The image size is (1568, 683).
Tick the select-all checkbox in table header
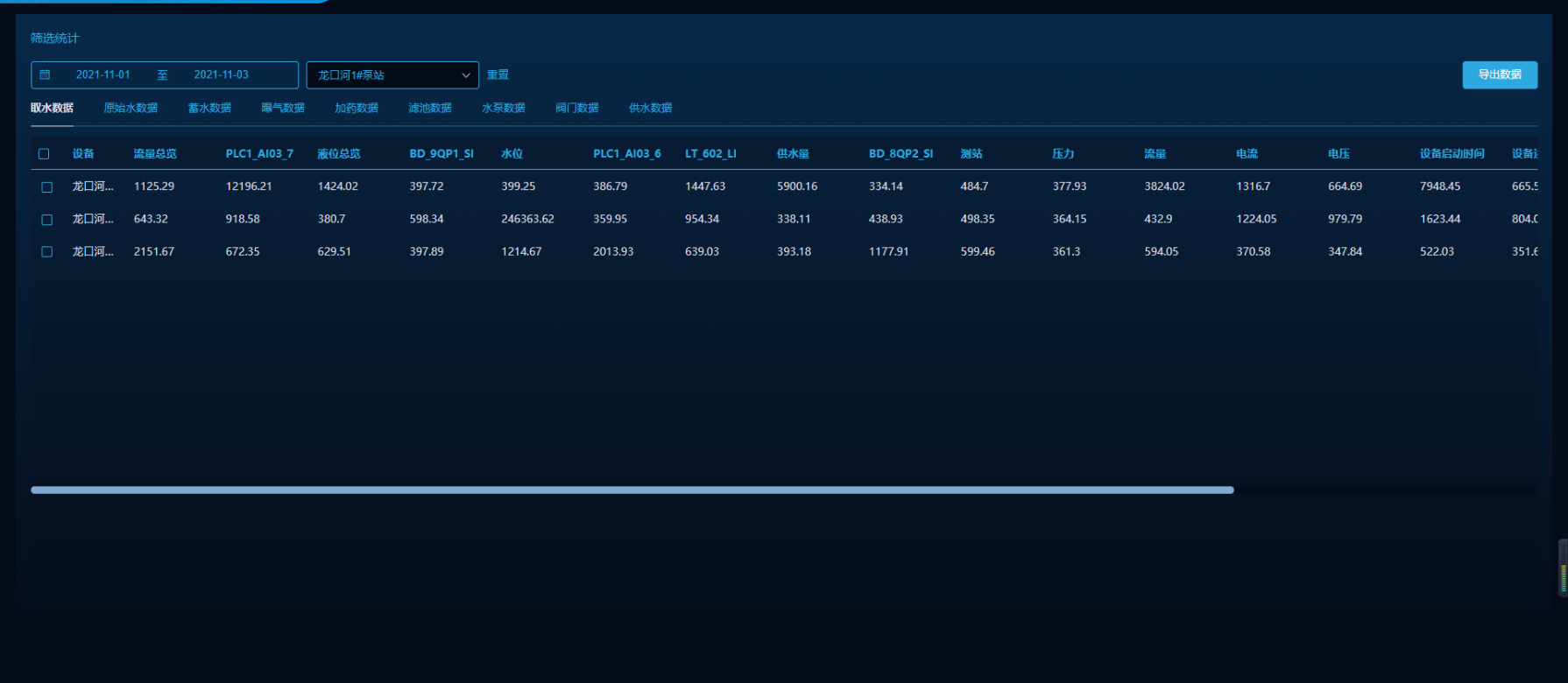pos(44,154)
